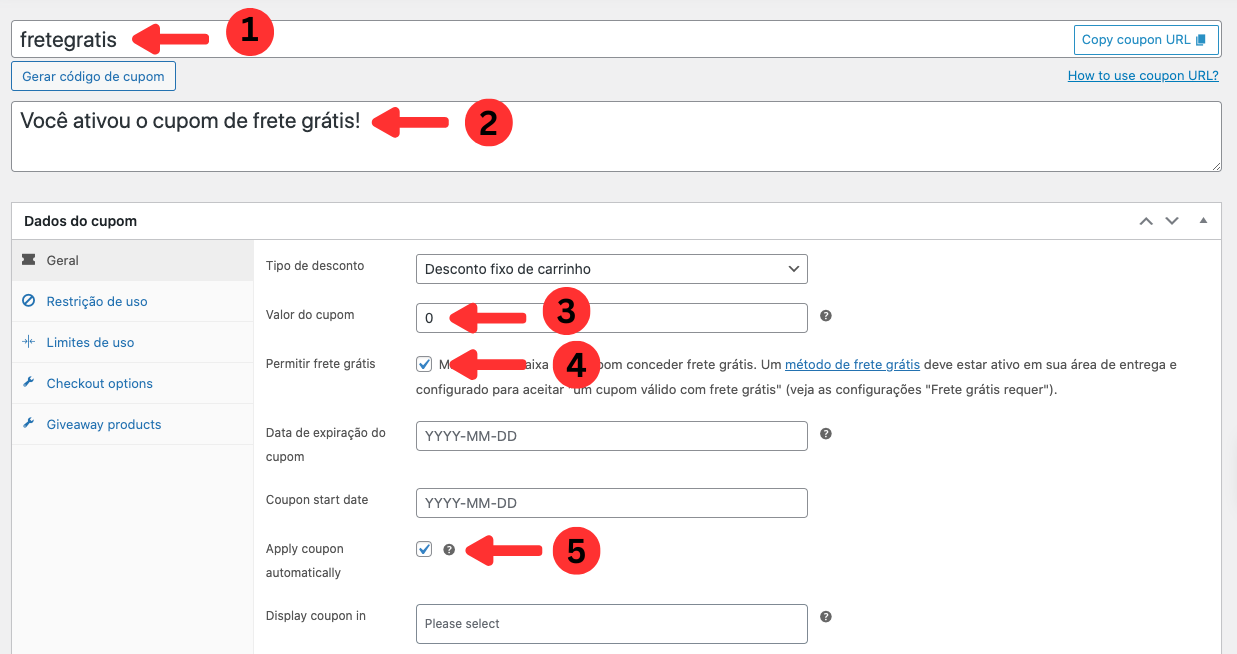Select Giveaway products tab
The width and height of the screenshot is (1237, 654).
click(103, 424)
